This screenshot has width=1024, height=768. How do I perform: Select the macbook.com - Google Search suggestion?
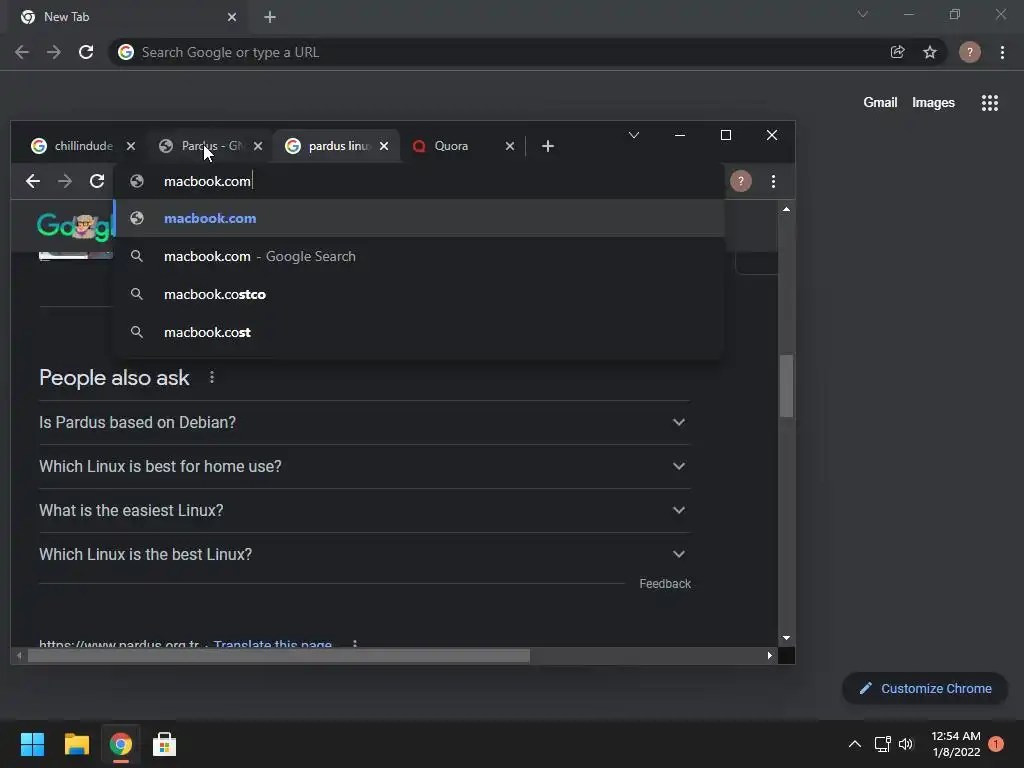[419, 256]
